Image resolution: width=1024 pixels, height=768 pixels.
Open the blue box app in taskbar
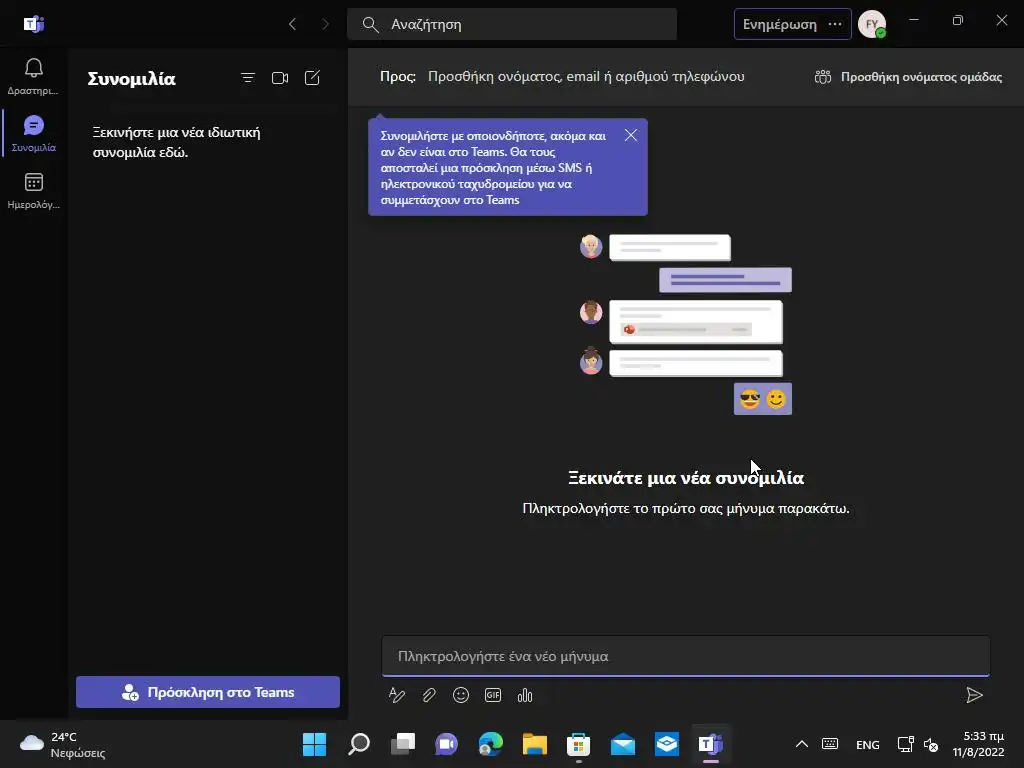(667, 744)
